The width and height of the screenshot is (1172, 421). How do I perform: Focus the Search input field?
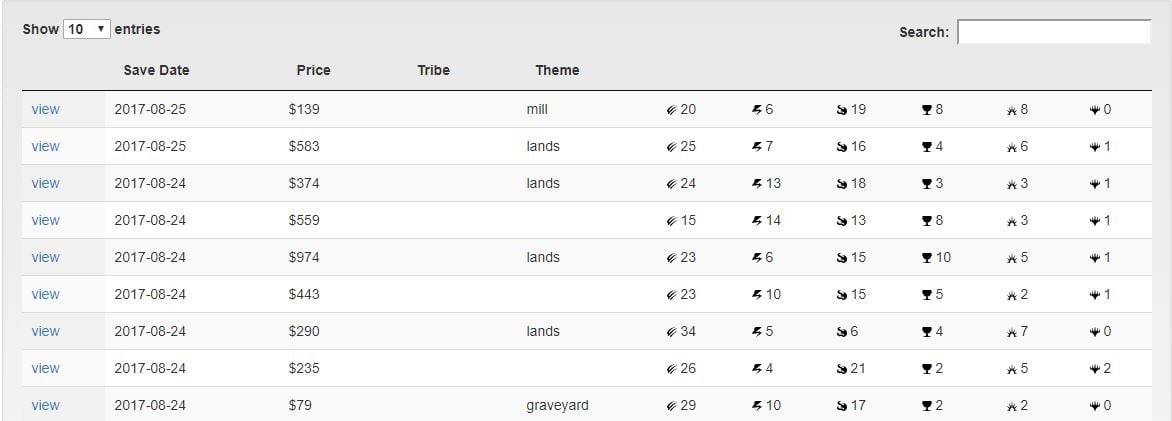click(x=1054, y=32)
